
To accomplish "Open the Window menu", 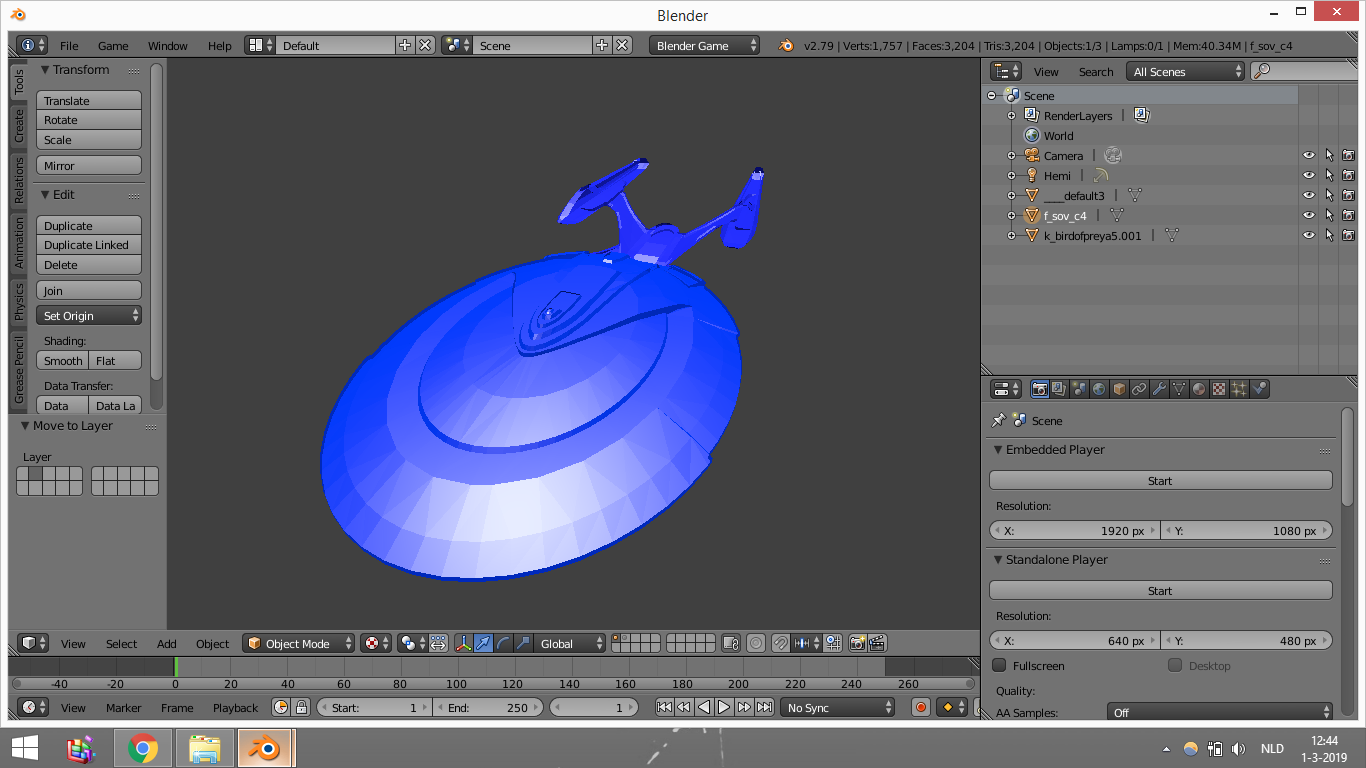I will coord(168,45).
